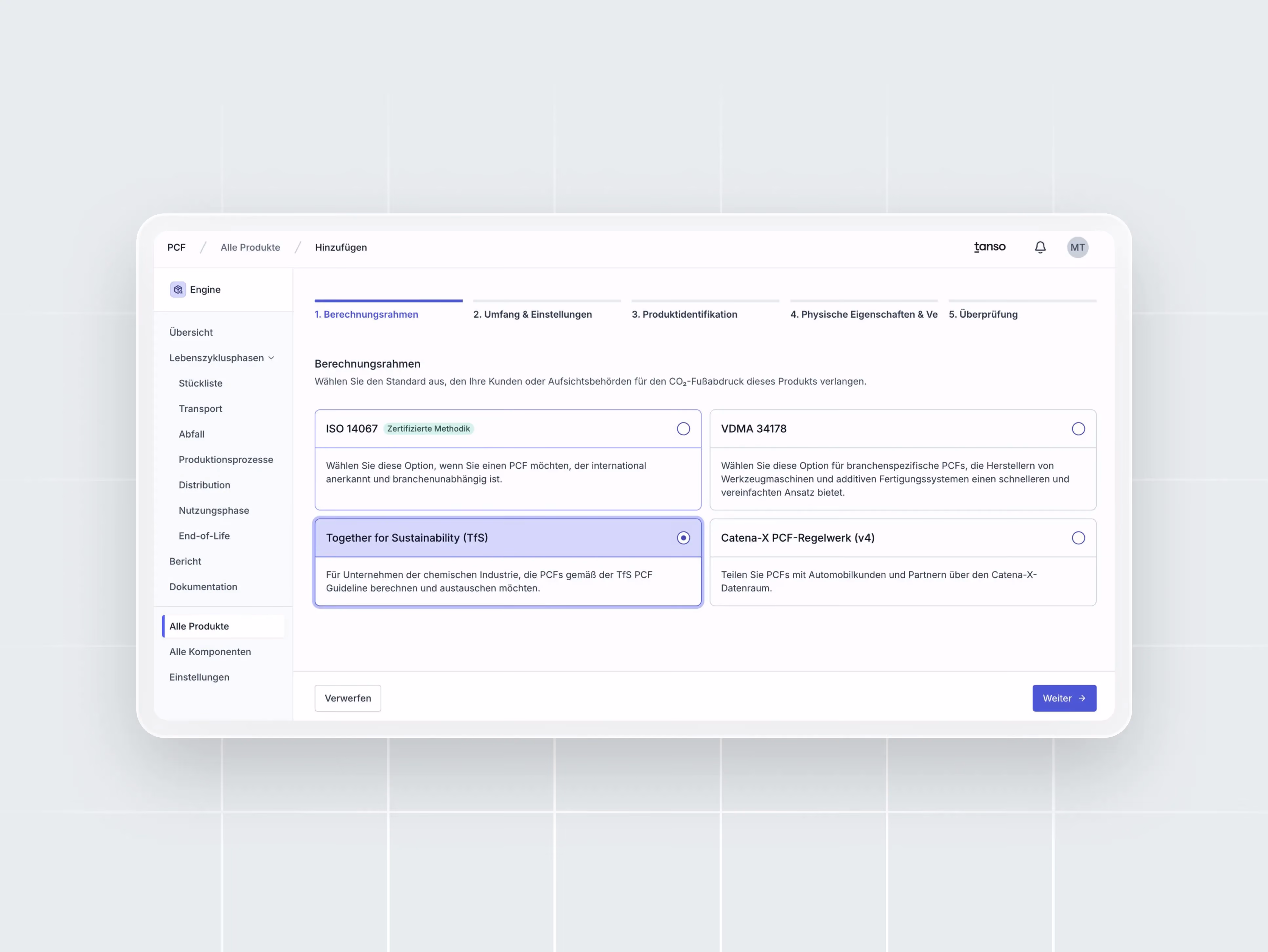Open End-of-Life in the sidebar

click(204, 536)
